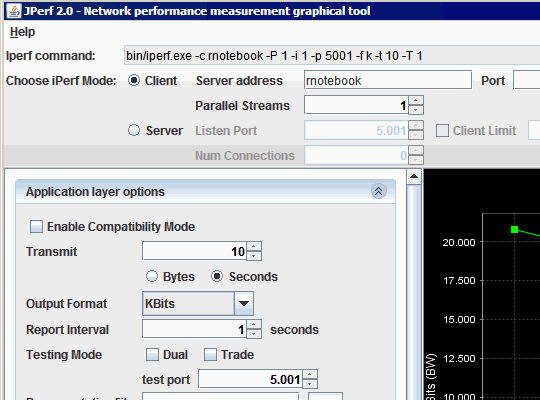The width and height of the screenshot is (540, 400).
Task: Click the 20.000 axis label on graph
Action: (459, 243)
